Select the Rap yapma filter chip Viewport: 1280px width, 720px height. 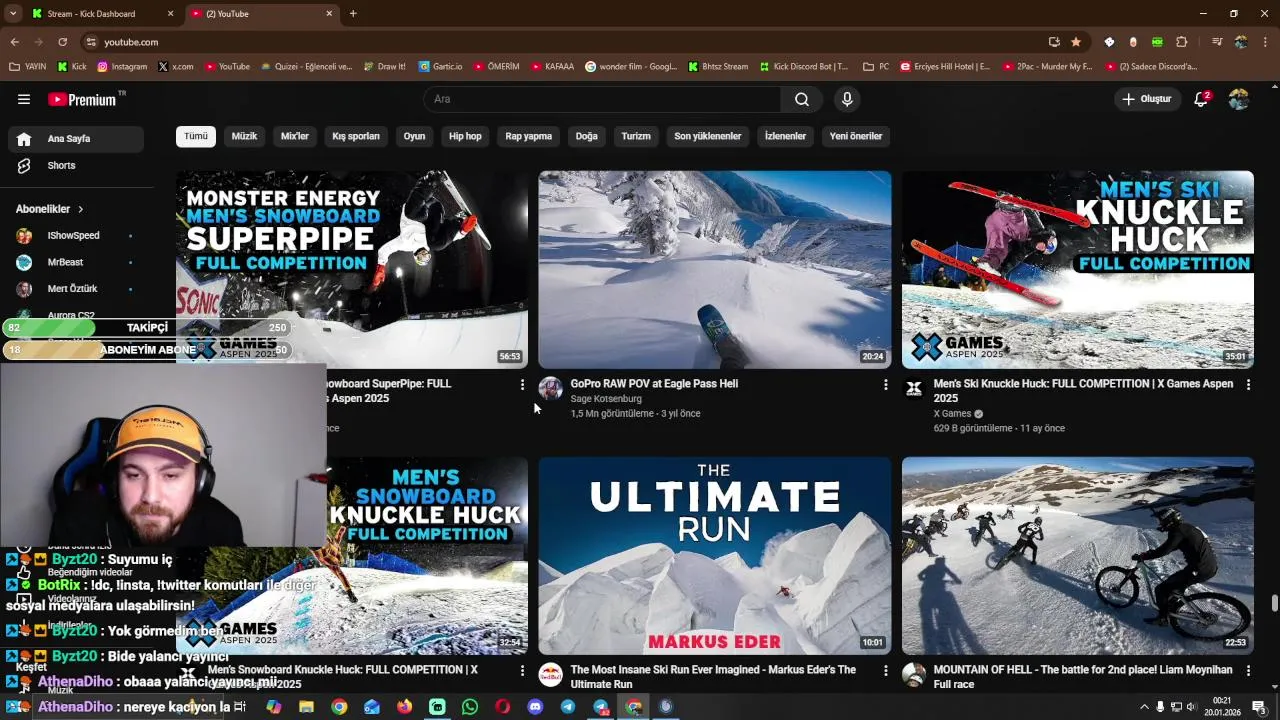(x=528, y=136)
